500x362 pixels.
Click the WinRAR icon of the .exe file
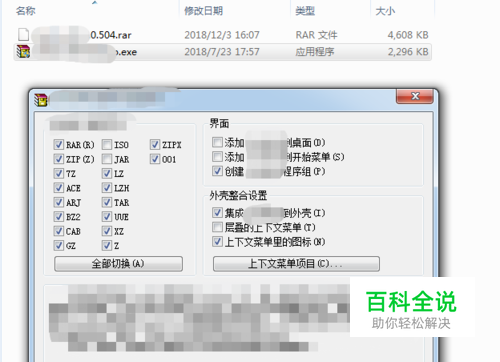pyautogui.click(x=23, y=52)
